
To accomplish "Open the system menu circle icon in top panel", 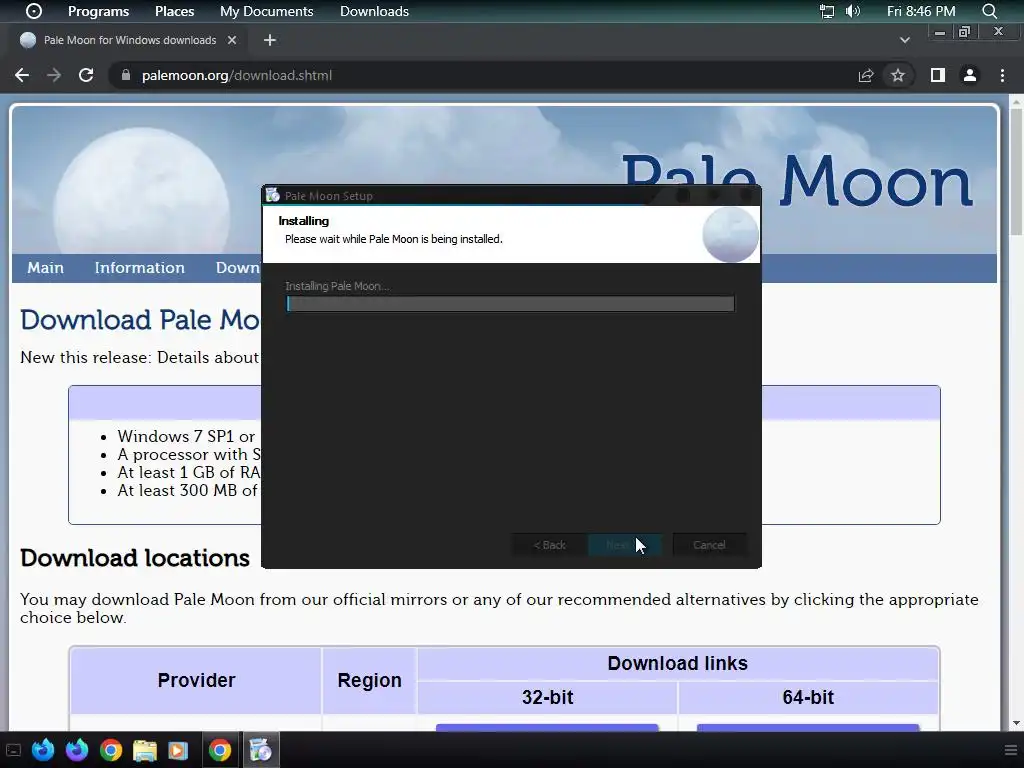I will 33,11.
